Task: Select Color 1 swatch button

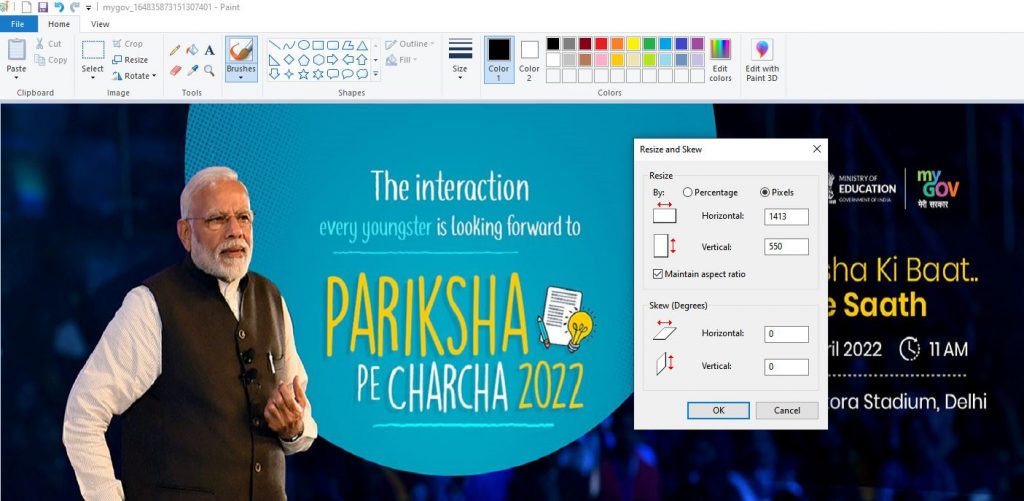Action: 499,59
